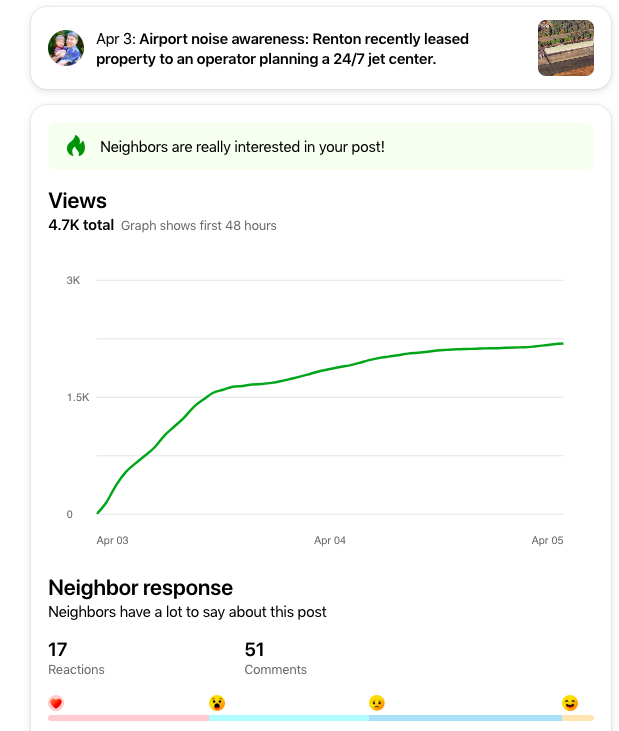Click the green flame icon
The width and height of the screenshot is (619, 731).
tap(76, 146)
